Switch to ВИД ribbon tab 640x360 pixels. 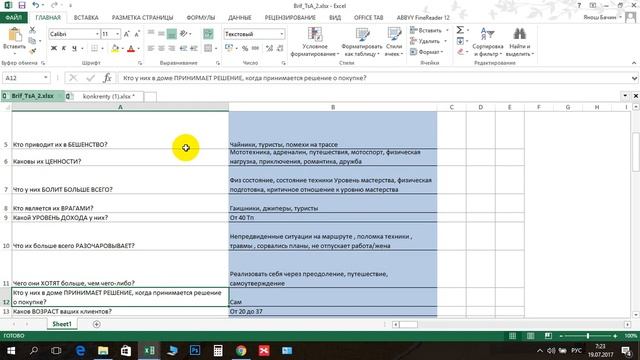[x=335, y=18]
